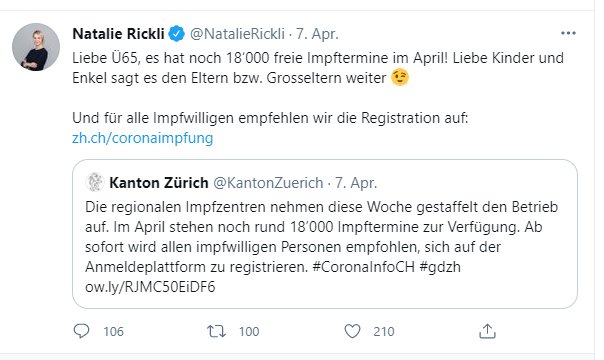604x360 pixels.
Task: Open the 7. Apr. timestamp of main tweet
Action: click(317, 34)
